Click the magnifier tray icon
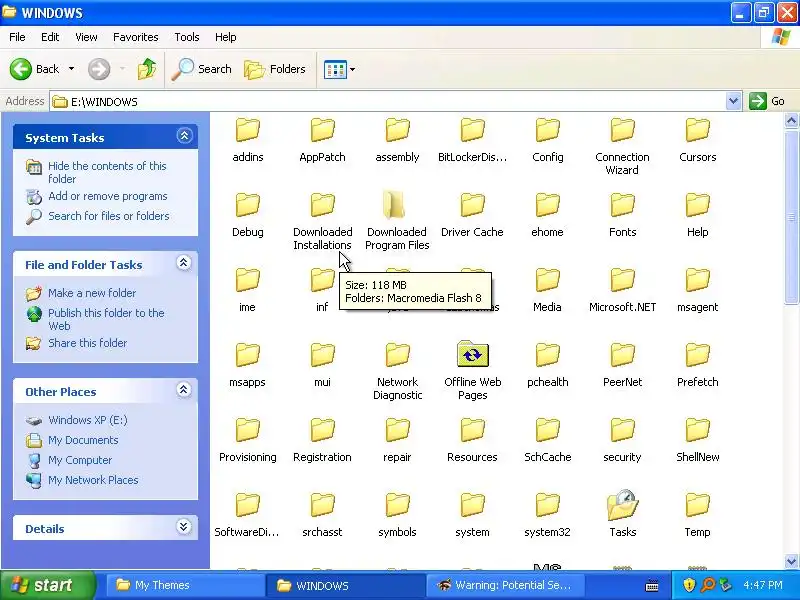The image size is (800, 600). [708, 585]
